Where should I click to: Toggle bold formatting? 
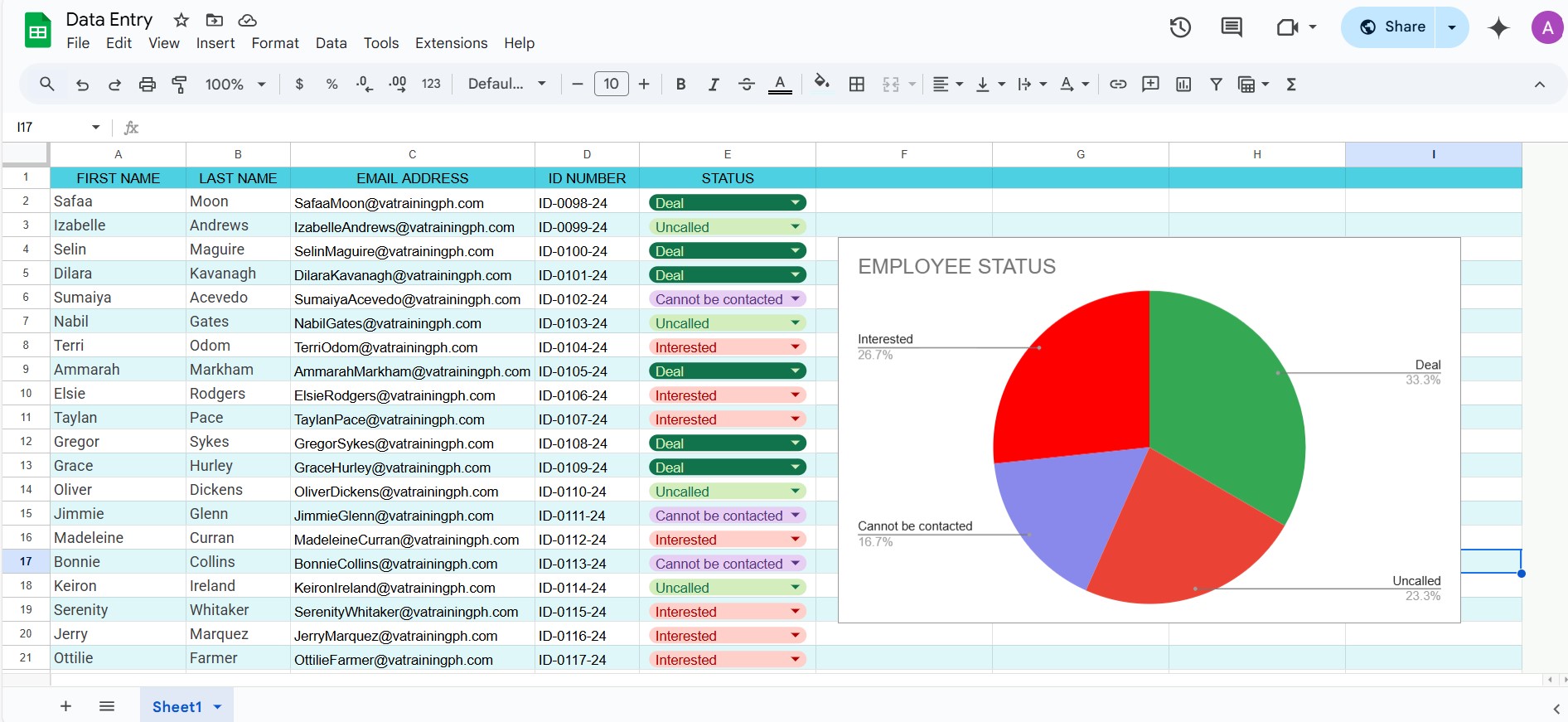pyautogui.click(x=680, y=85)
